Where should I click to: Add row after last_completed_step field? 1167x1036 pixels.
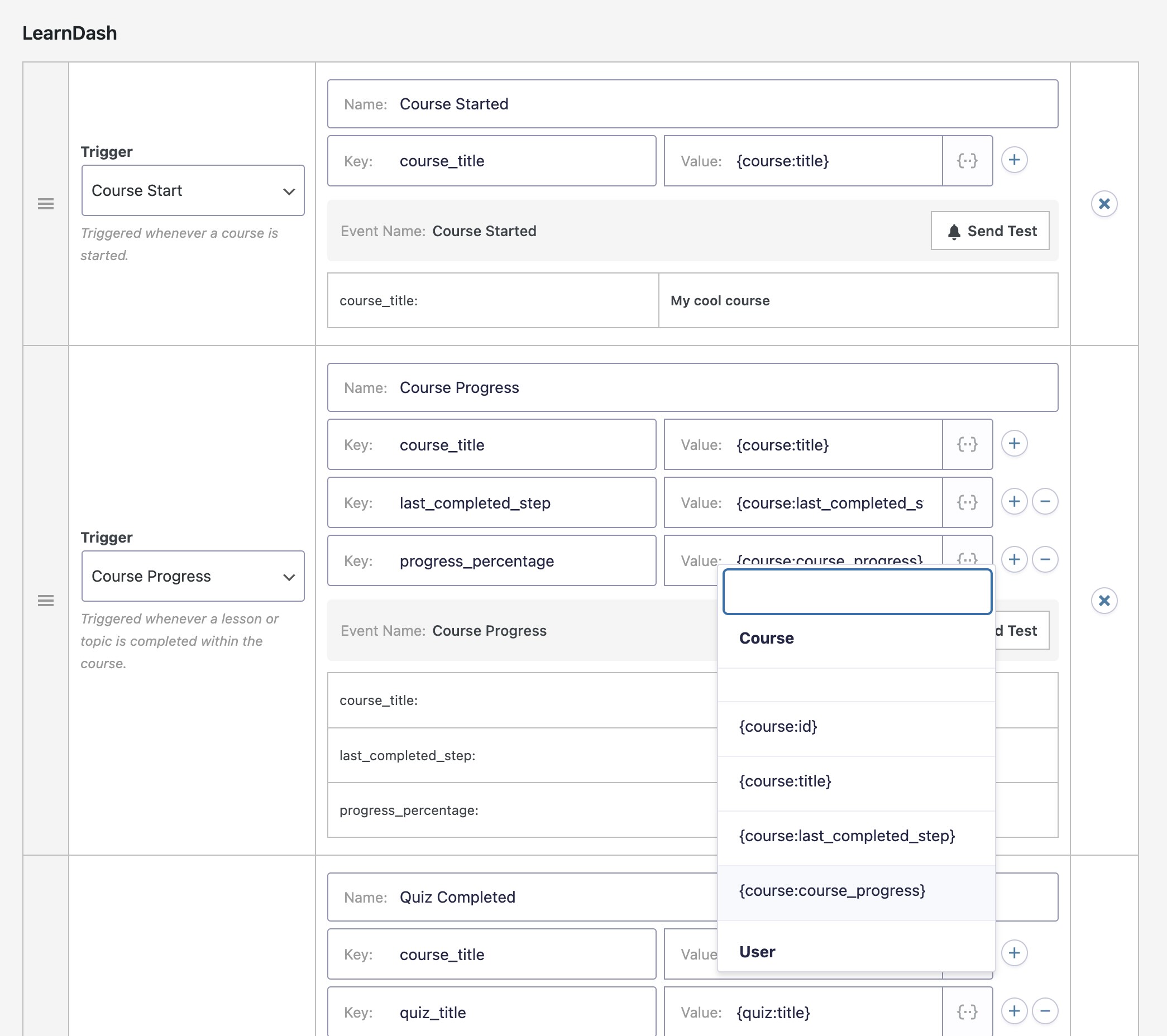click(1015, 502)
